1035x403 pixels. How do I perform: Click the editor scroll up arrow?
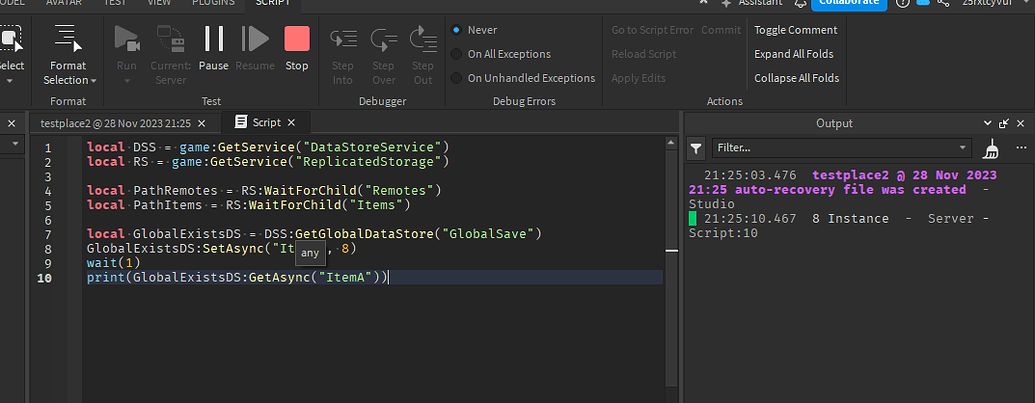tap(671, 142)
